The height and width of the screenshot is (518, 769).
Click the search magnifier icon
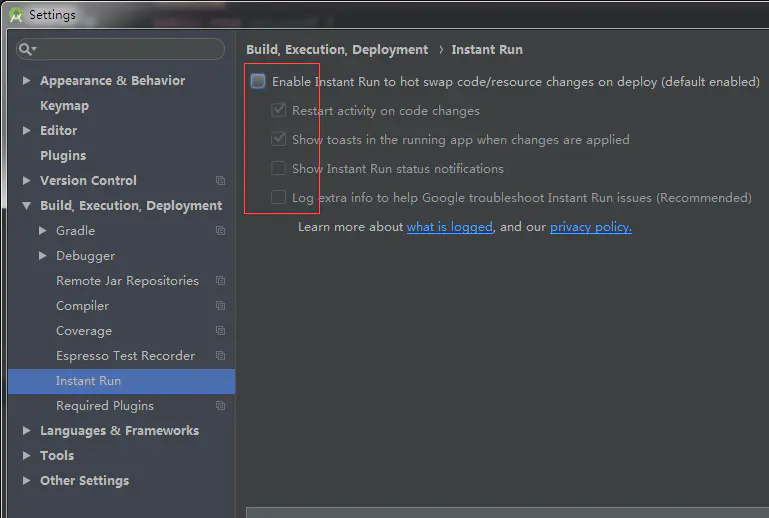pyautogui.click(x=26, y=49)
